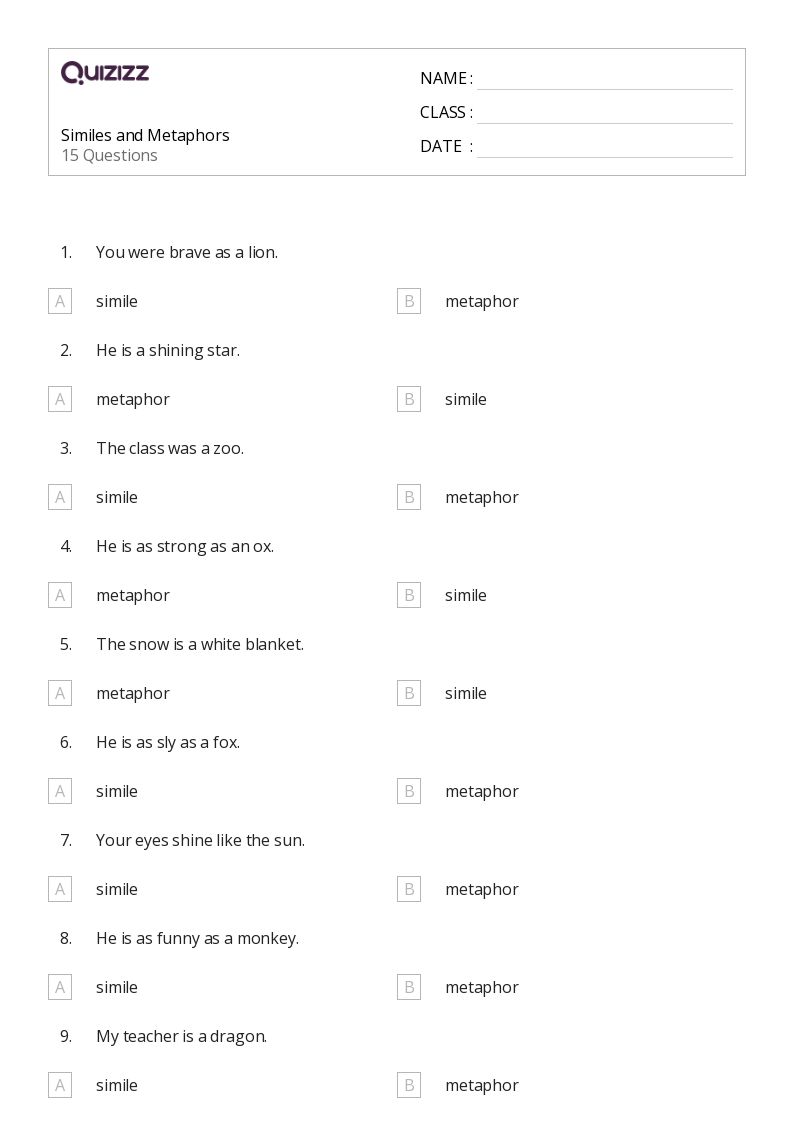The height and width of the screenshot is (1123, 794).
Task: Mark option A simile for question 3
Action: 60,497
